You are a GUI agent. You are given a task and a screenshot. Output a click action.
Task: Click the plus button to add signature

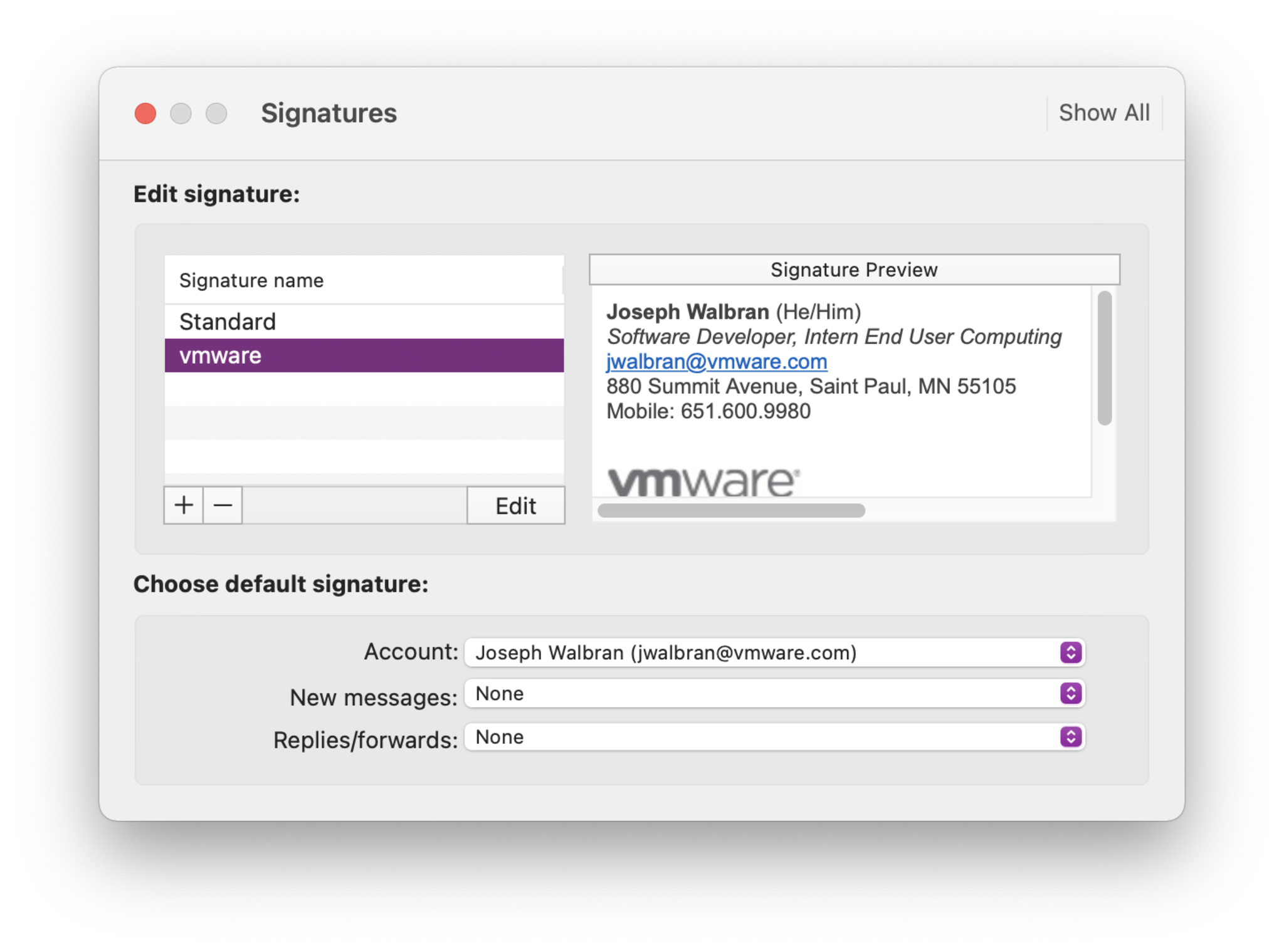pos(183,505)
